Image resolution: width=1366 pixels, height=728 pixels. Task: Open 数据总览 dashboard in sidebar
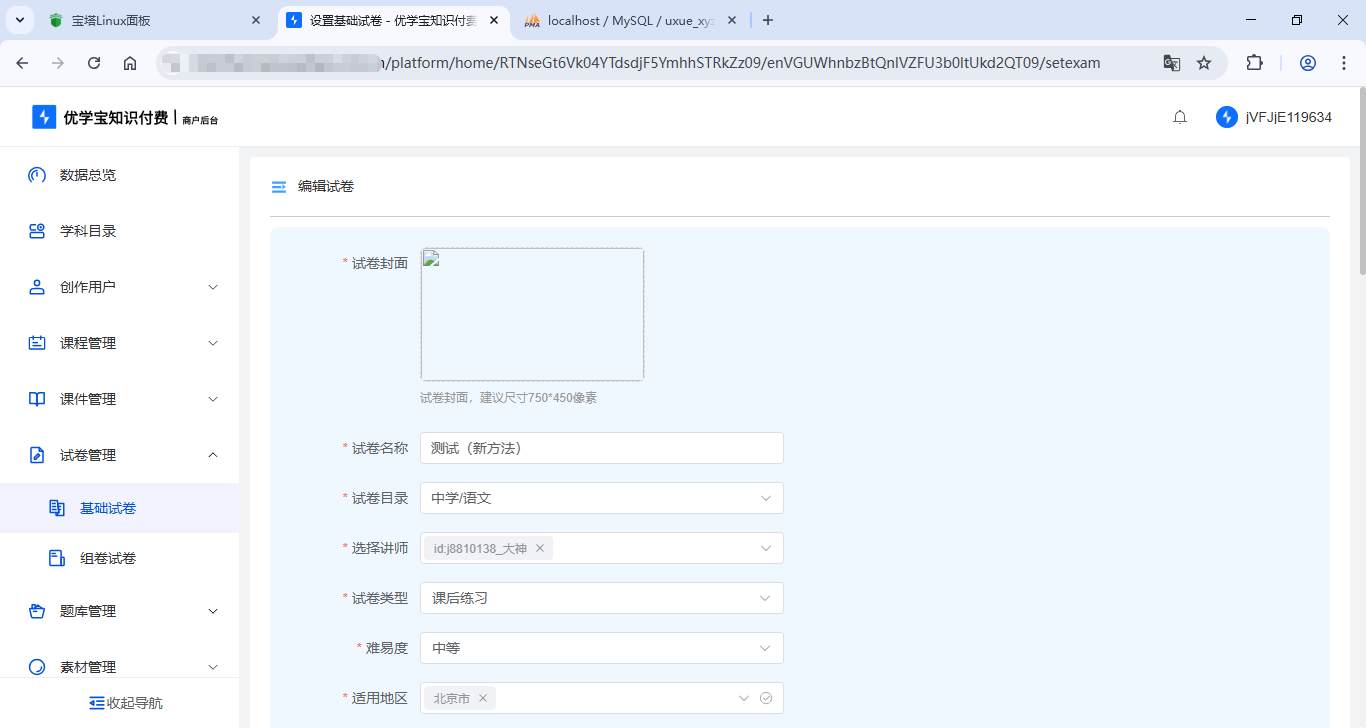tap(88, 175)
